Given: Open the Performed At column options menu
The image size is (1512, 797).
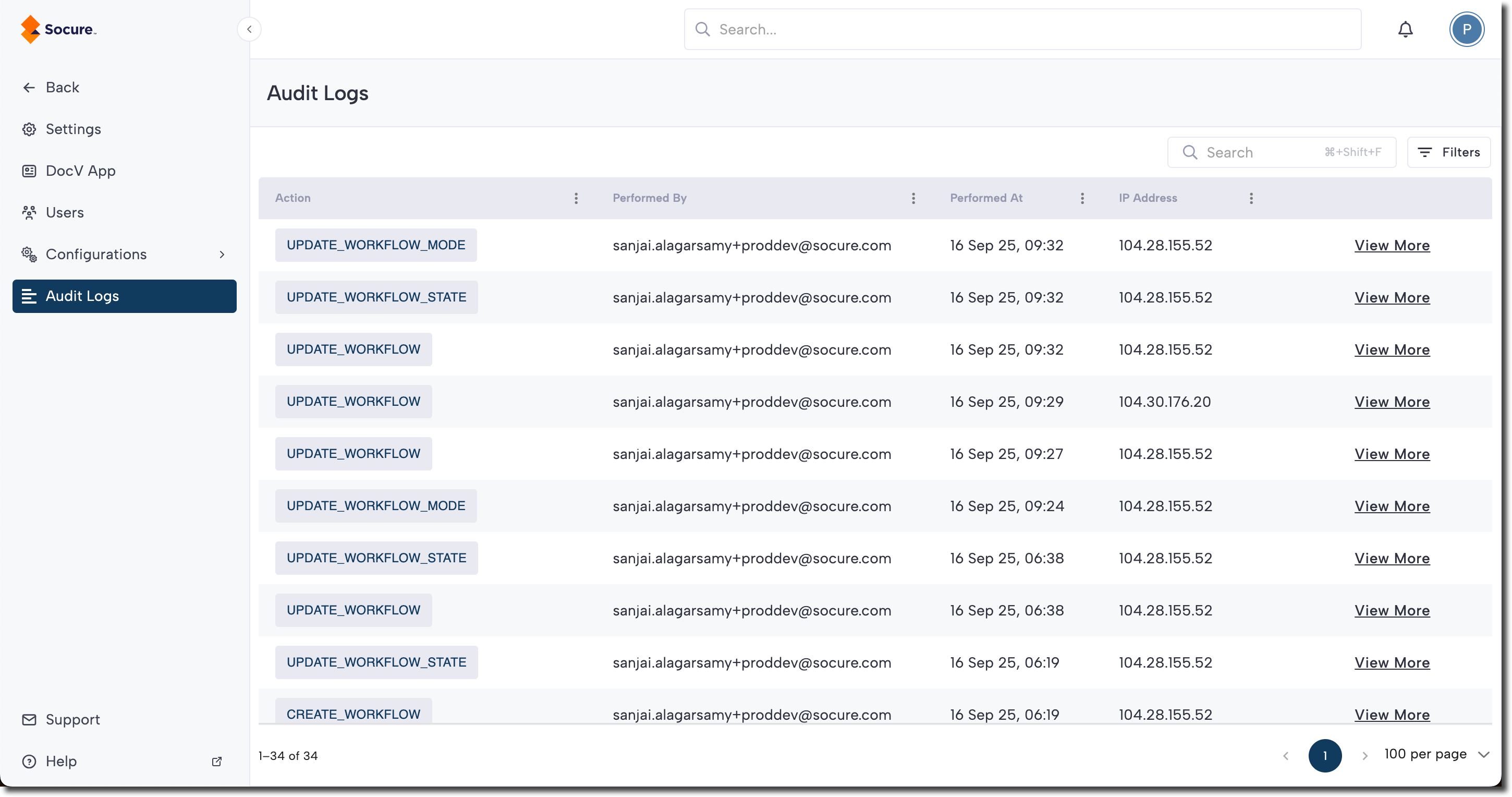Looking at the screenshot, I should [1082, 199].
